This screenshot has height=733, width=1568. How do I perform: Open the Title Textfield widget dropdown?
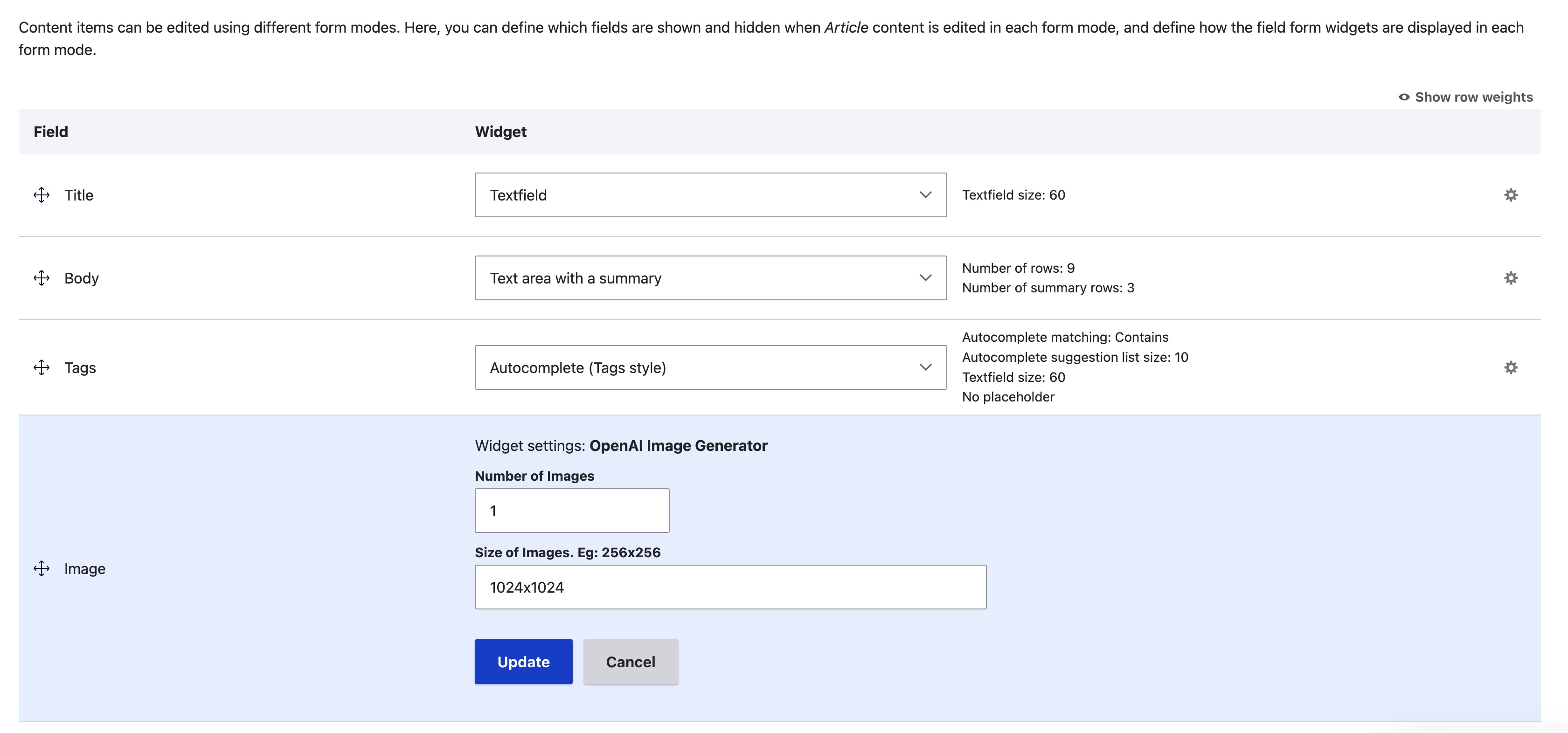(710, 195)
